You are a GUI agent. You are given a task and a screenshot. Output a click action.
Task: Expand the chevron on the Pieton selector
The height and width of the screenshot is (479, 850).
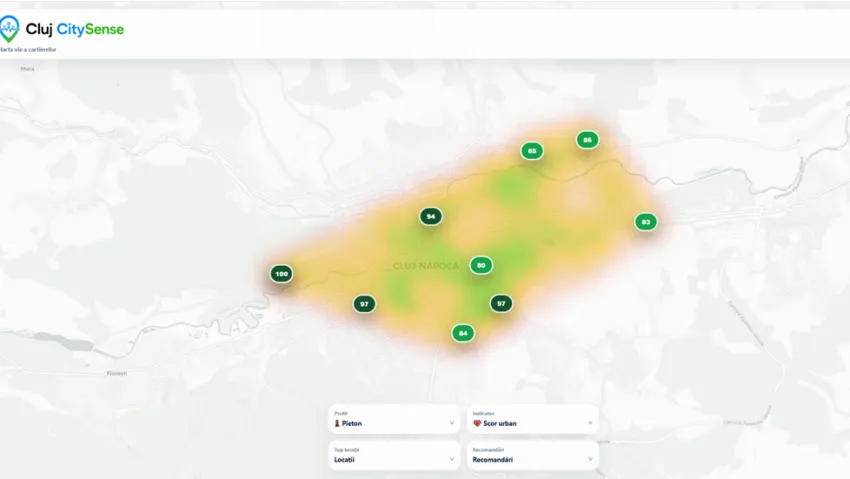tap(452, 423)
